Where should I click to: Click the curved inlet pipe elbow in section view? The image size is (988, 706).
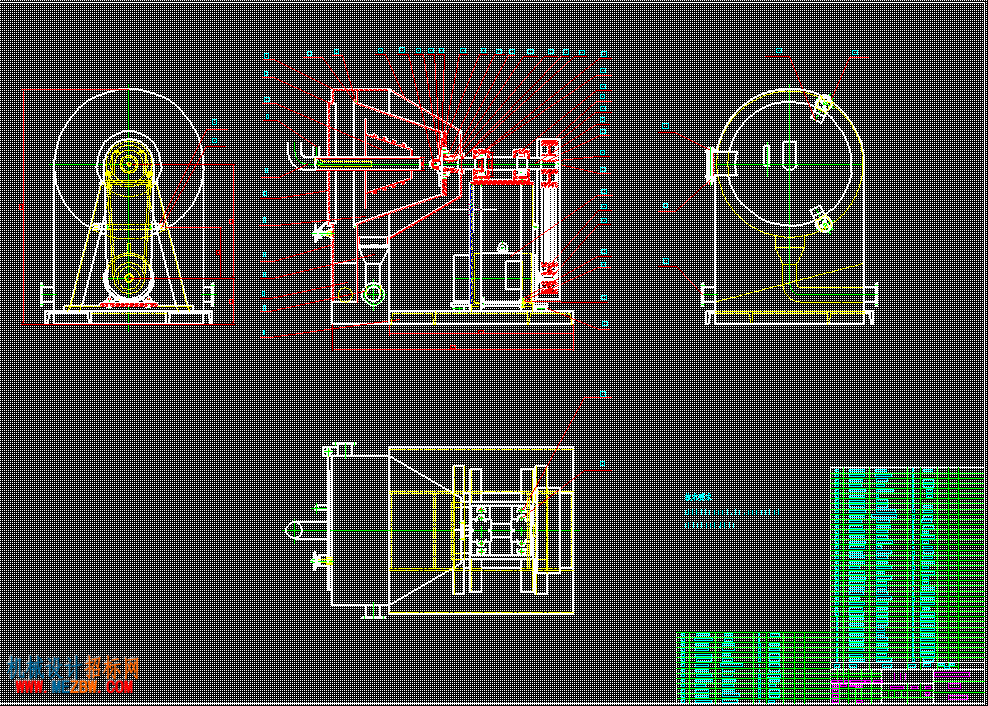(x=301, y=156)
